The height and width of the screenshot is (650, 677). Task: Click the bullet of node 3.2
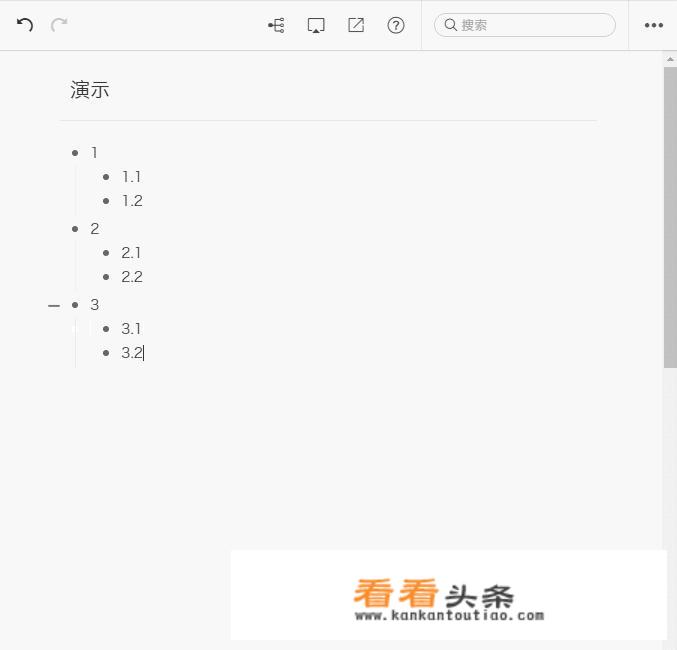coord(106,353)
